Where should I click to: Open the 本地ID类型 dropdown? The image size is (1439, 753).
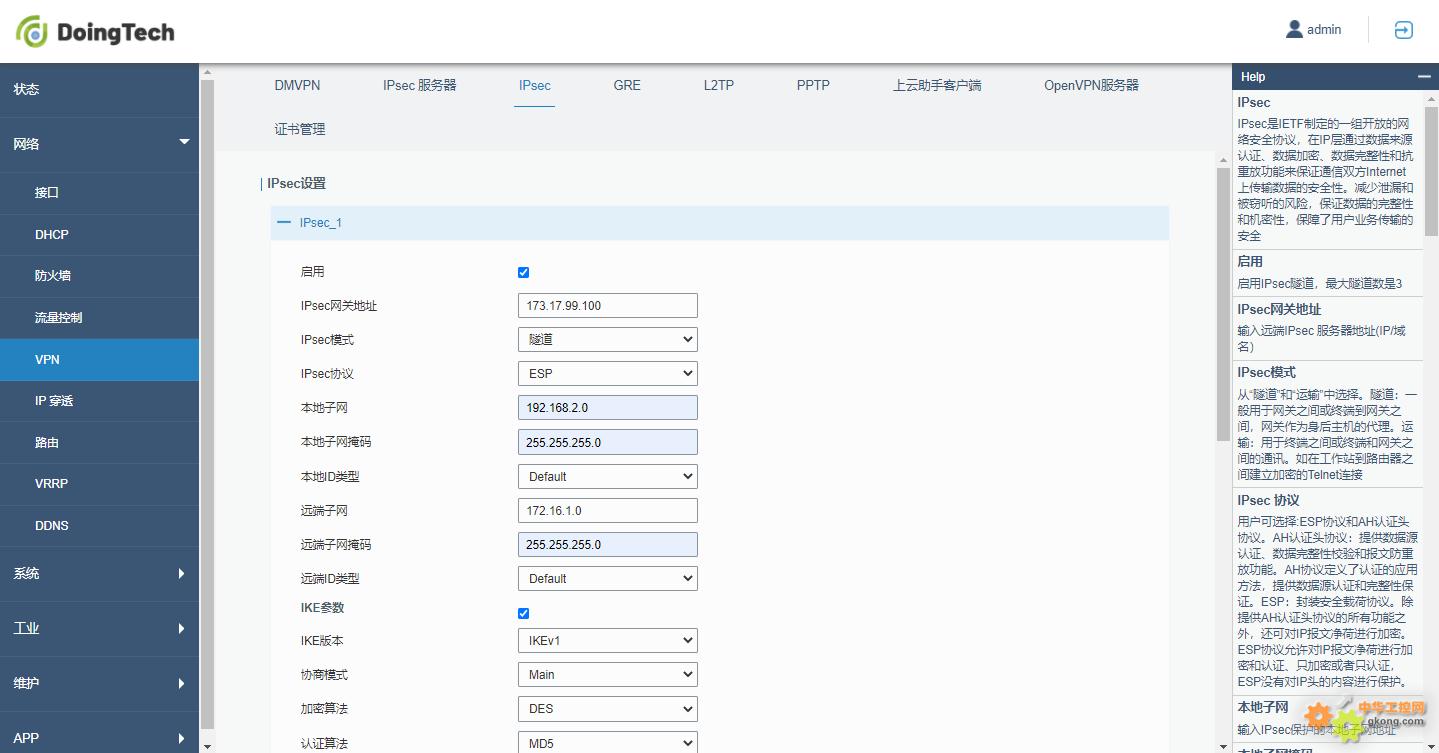tap(608, 477)
